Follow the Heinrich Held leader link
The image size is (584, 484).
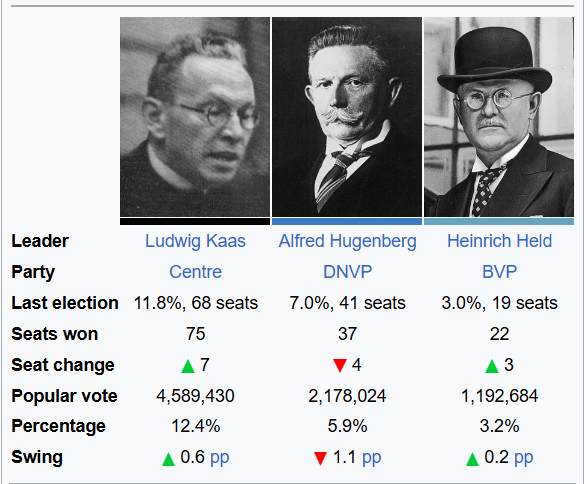click(499, 241)
